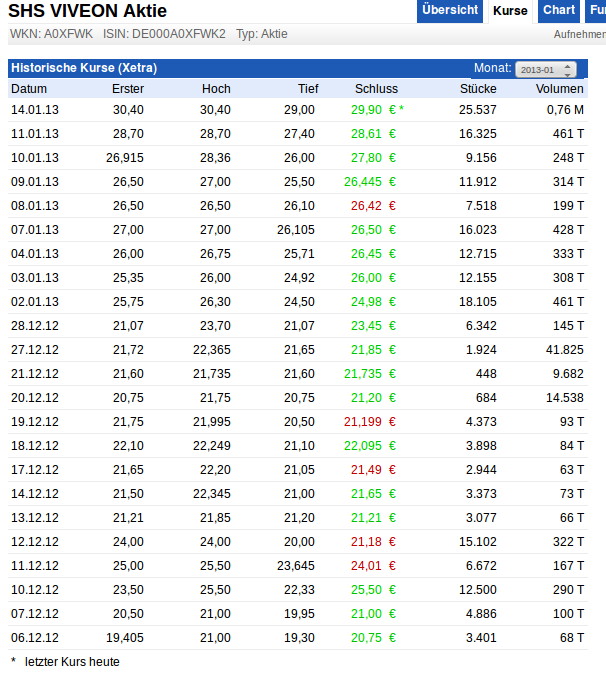
Task: Select the 14.01.13 date cell
Action: tap(34, 110)
